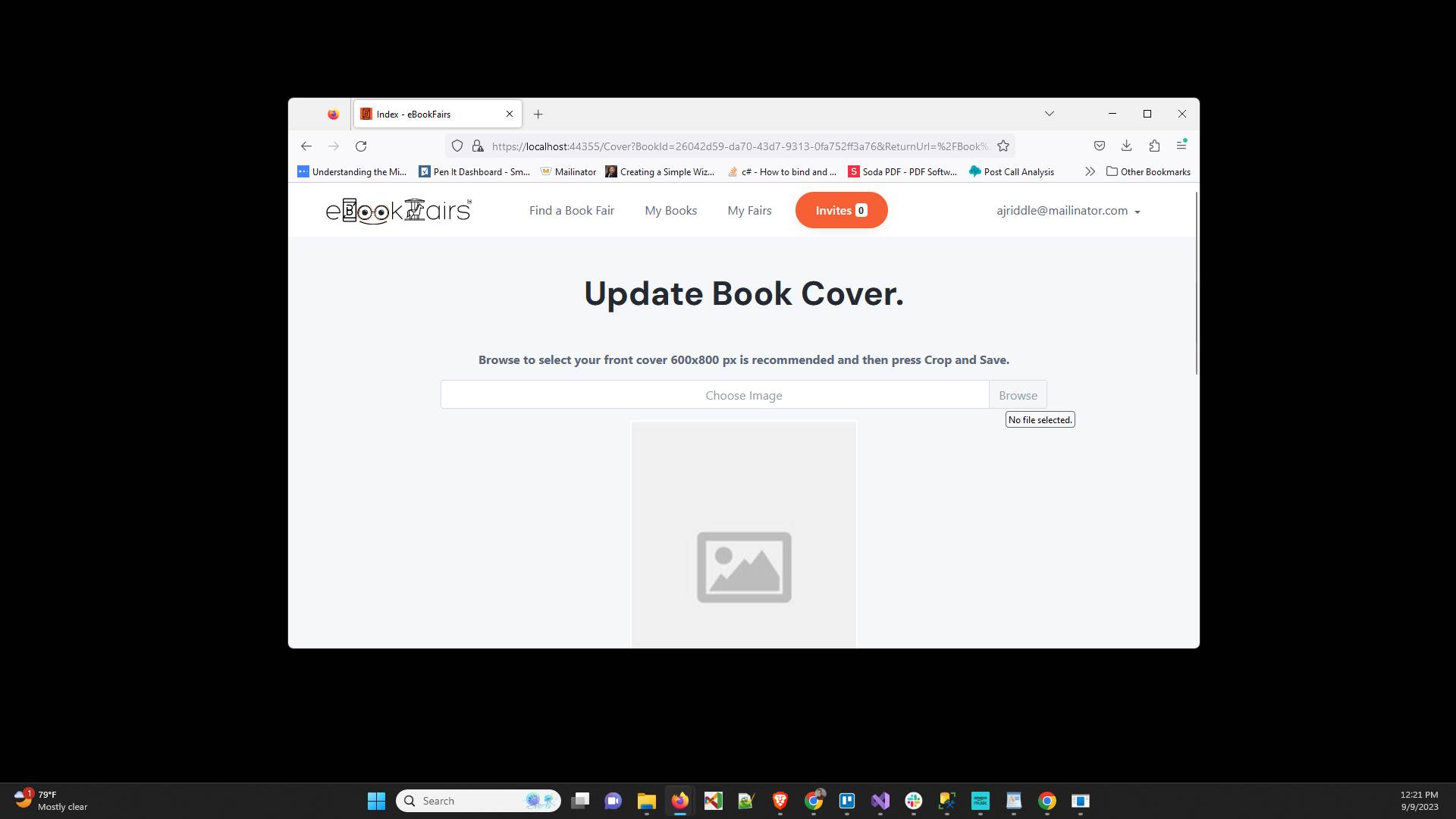Open the Firefox Downloads panel icon
This screenshot has height=819, width=1456.
click(x=1127, y=146)
